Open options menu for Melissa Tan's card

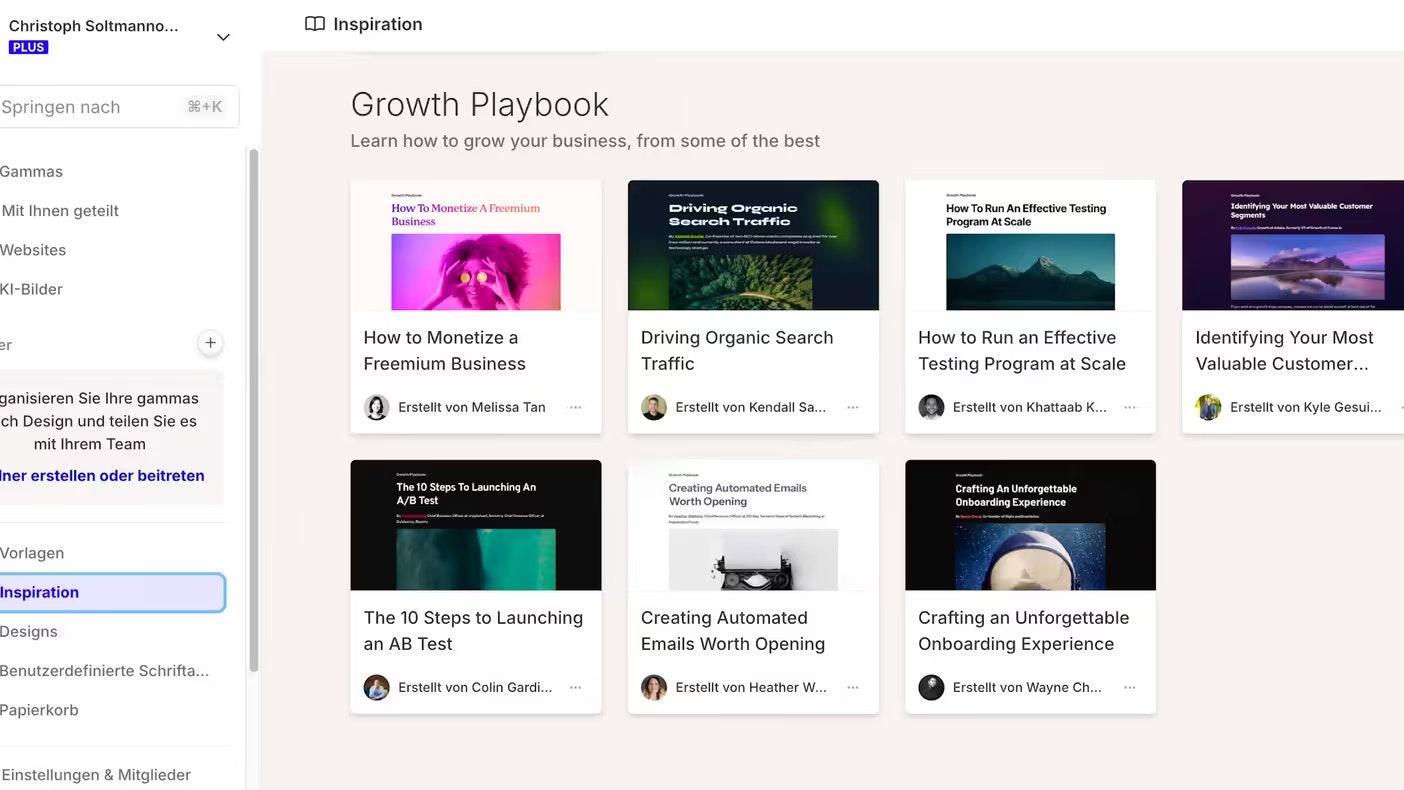[575, 407]
